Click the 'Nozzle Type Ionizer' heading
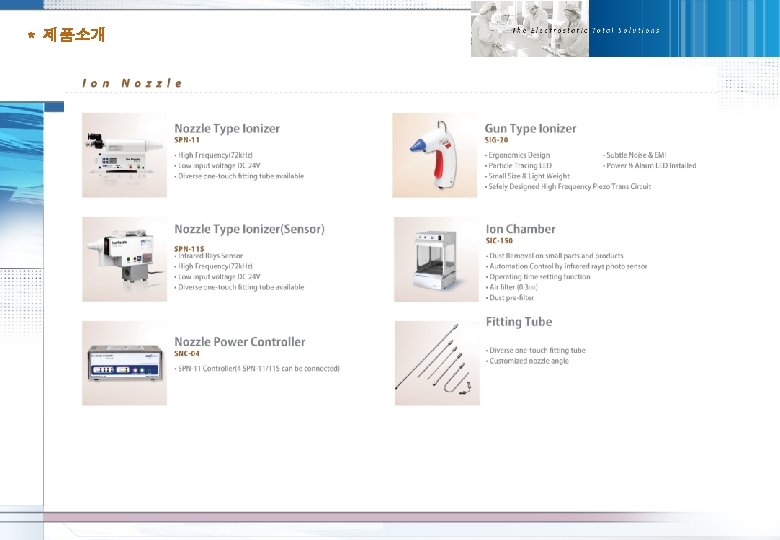This screenshot has width=780, height=540. (x=227, y=128)
